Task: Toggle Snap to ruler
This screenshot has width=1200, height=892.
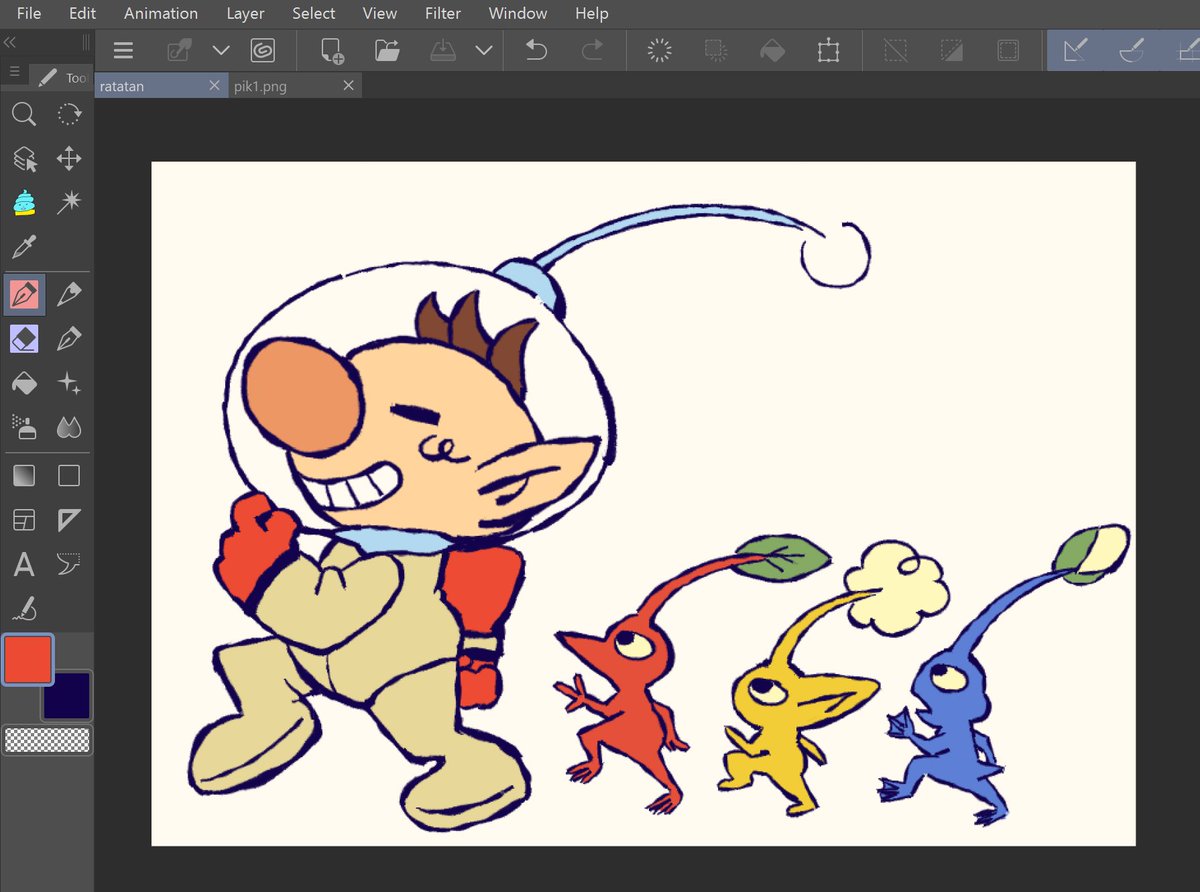Action: pyautogui.click(x=1076, y=50)
